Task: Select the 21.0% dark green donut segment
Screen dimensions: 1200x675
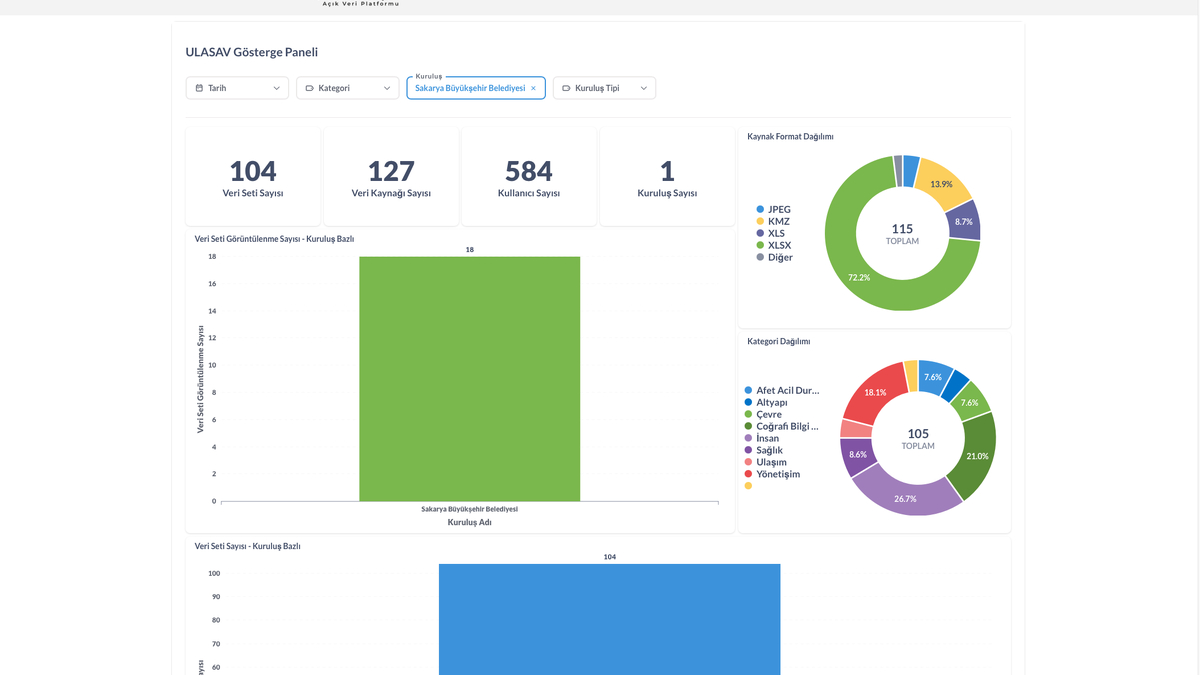Action: tap(977, 456)
